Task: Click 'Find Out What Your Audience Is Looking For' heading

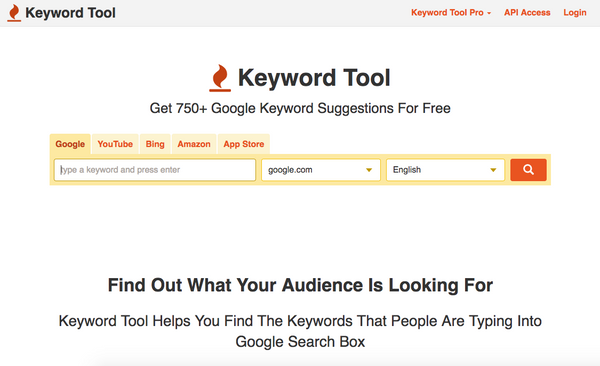Action: tap(300, 285)
